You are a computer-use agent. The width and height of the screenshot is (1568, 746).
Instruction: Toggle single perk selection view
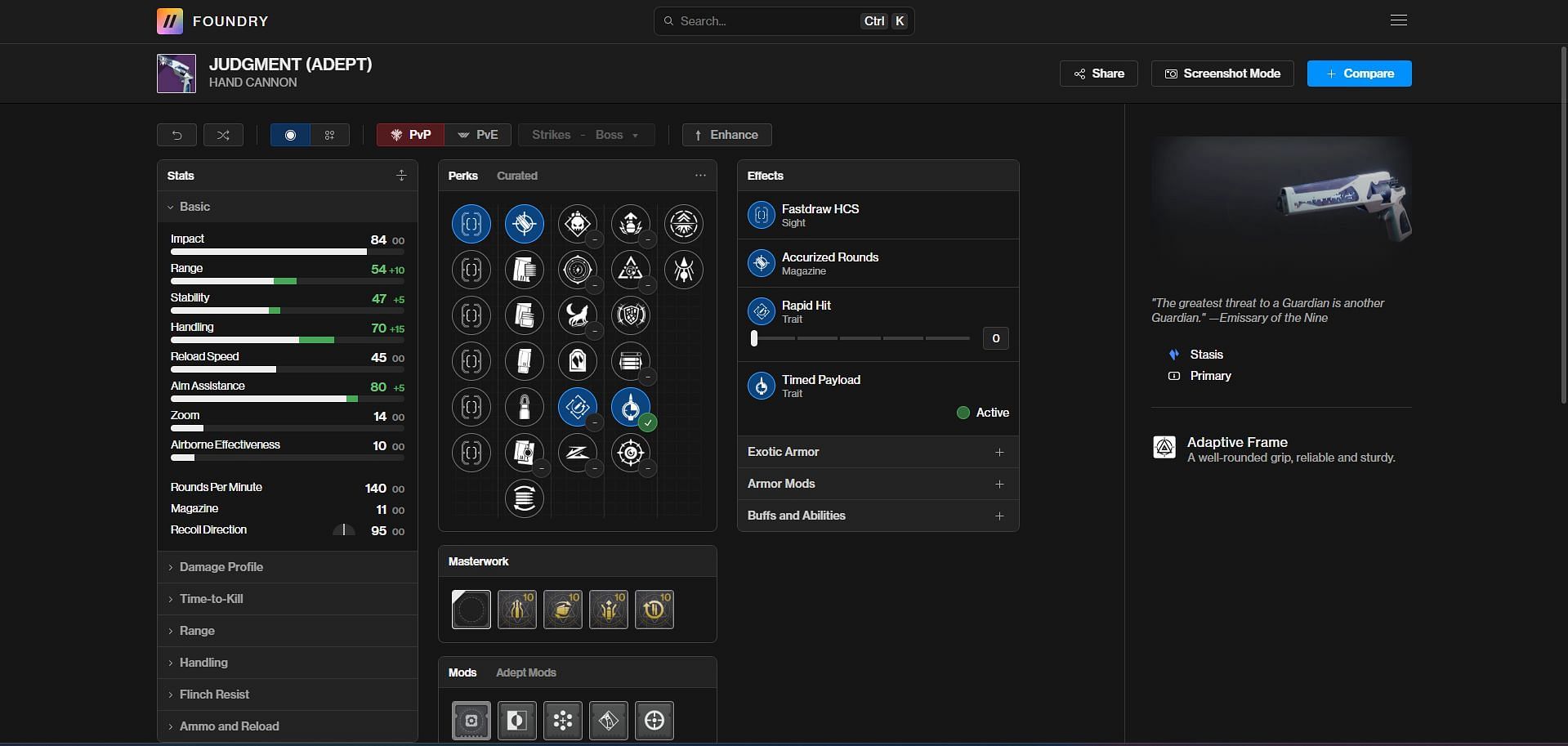tap(290, 135)
